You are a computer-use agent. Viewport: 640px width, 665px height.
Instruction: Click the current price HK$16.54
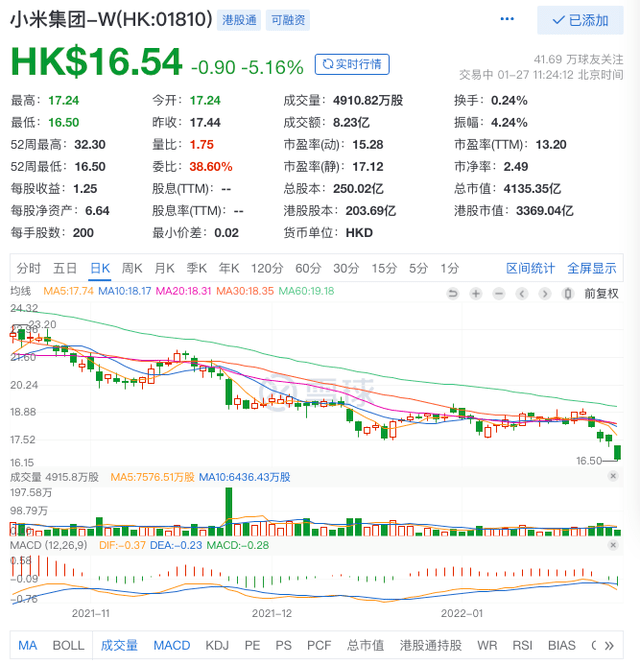coord(96,62)
